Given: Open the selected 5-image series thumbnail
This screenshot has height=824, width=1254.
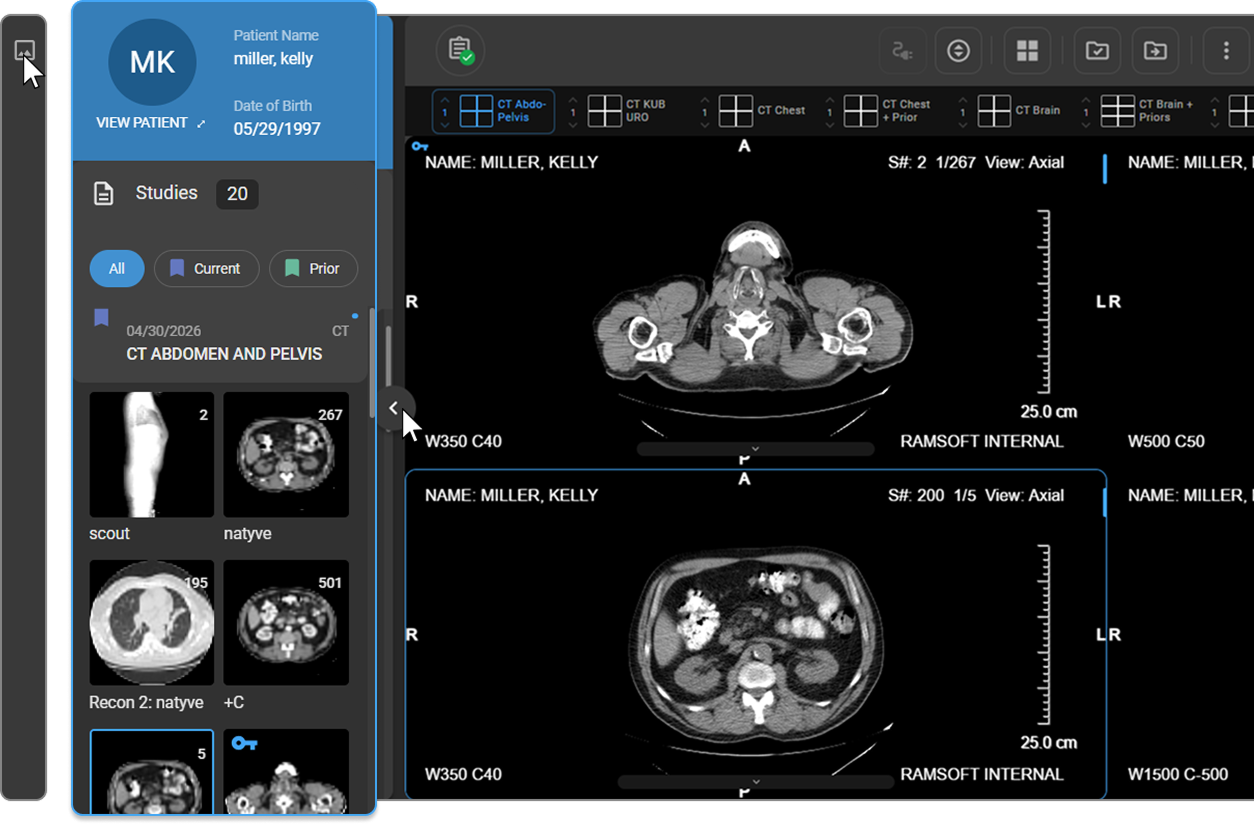Looking at the screenshot, I should (x=152, y=772).
